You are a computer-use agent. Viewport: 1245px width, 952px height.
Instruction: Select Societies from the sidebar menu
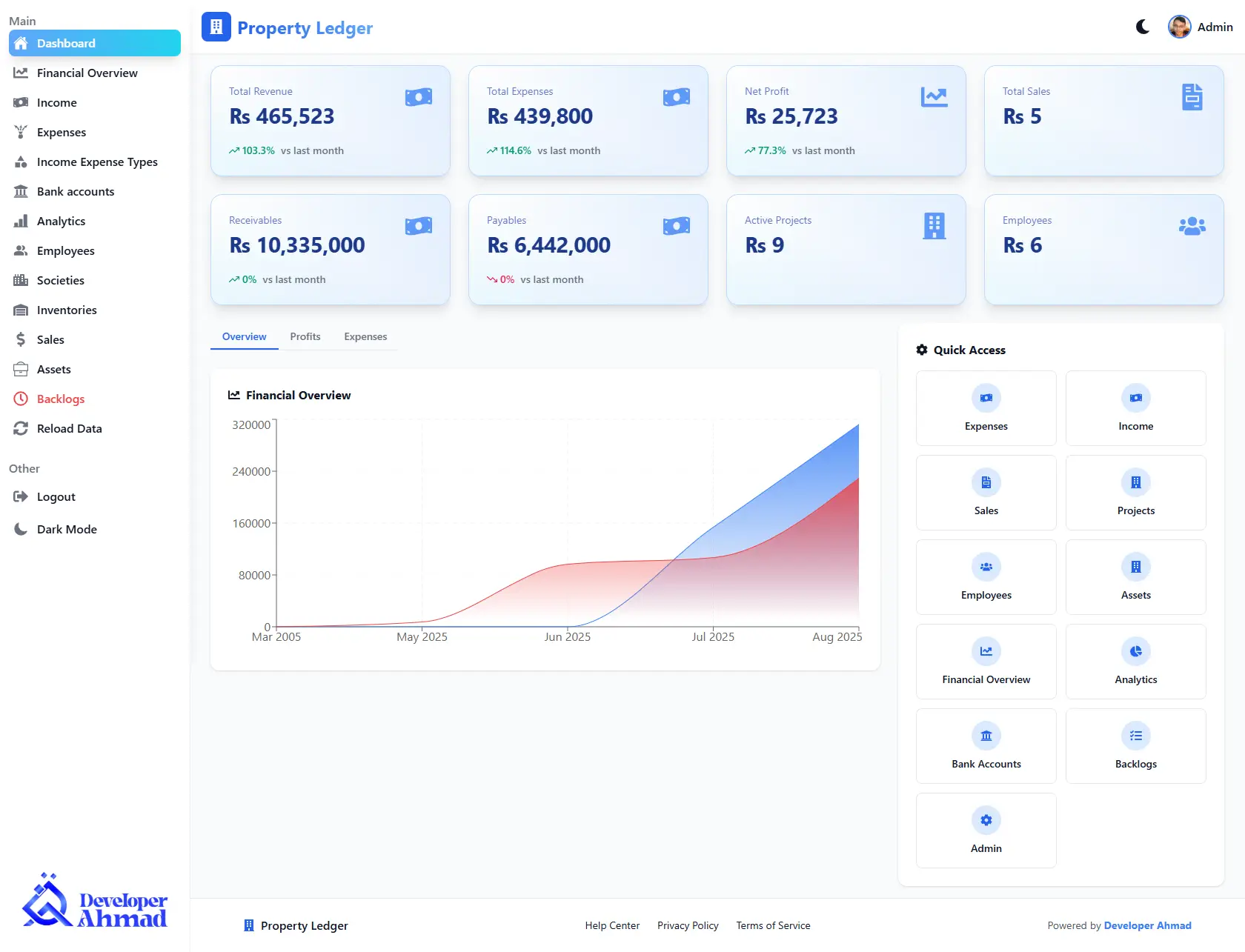pyautogui.click(x=59, y=280)
